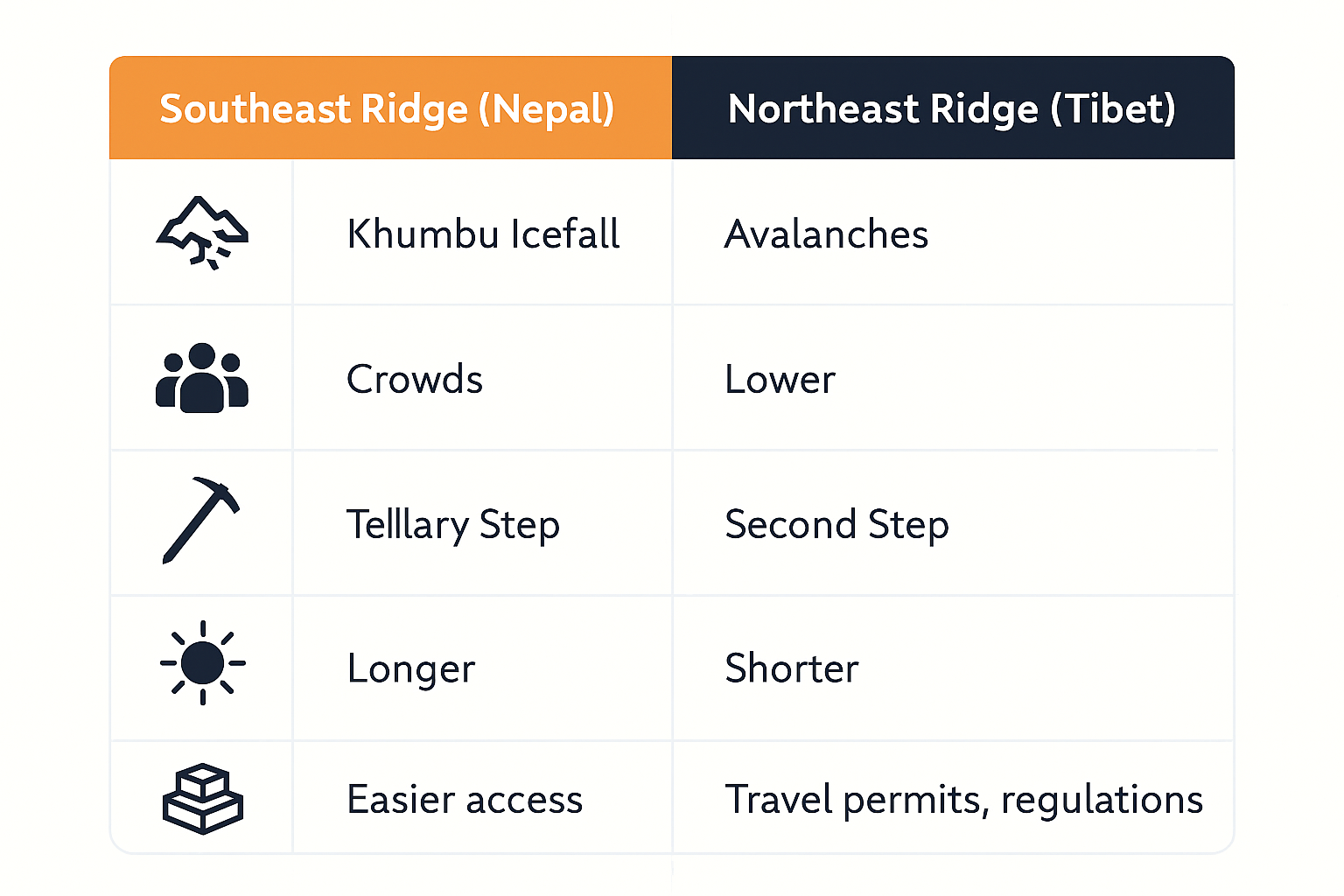Select the ice axe icon
The image size is (1344, 896).
201,520
